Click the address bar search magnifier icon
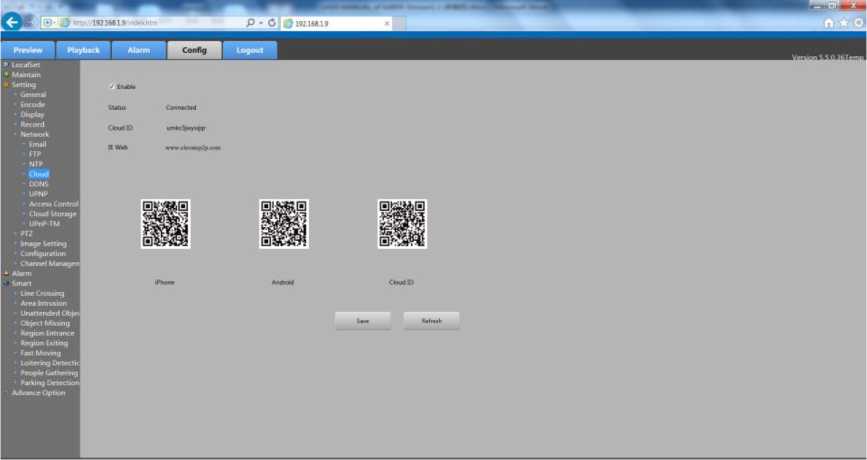The height and width of the screenshot is (460, 867). click(x=250, y=22)
